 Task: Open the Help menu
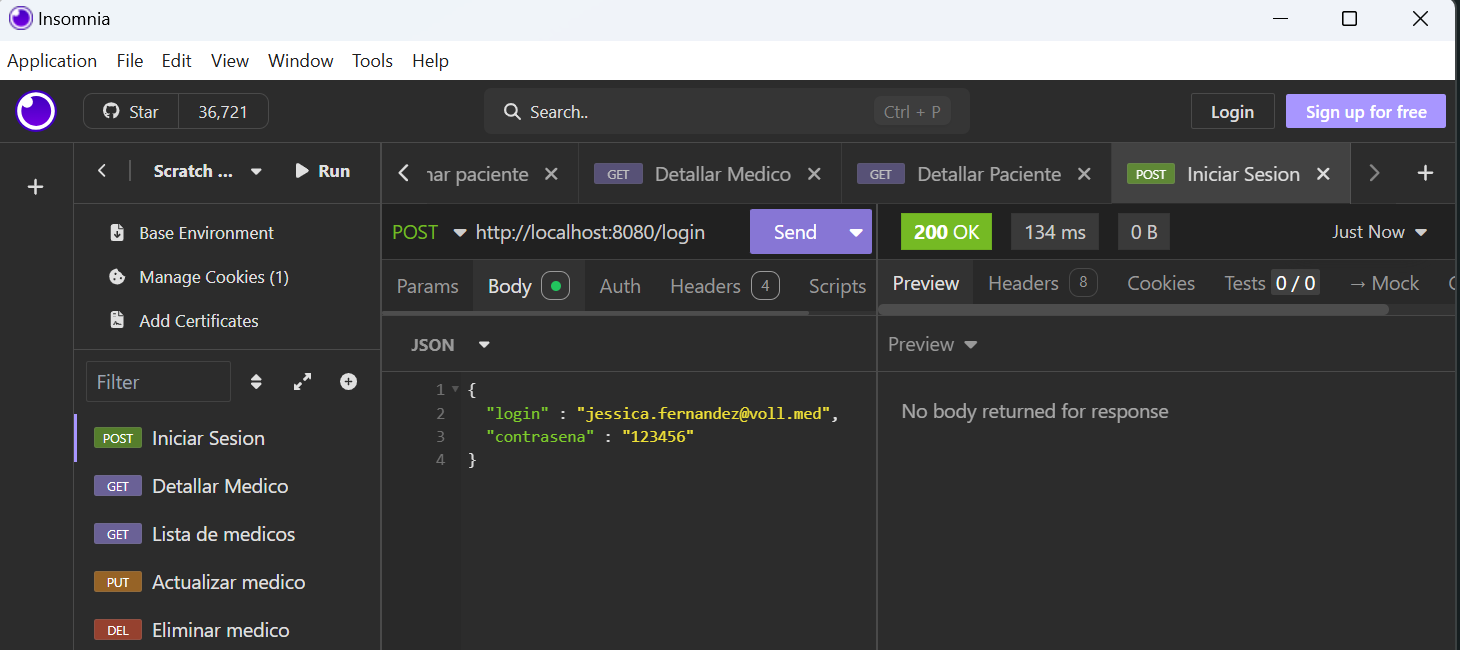tap(430, 61)
